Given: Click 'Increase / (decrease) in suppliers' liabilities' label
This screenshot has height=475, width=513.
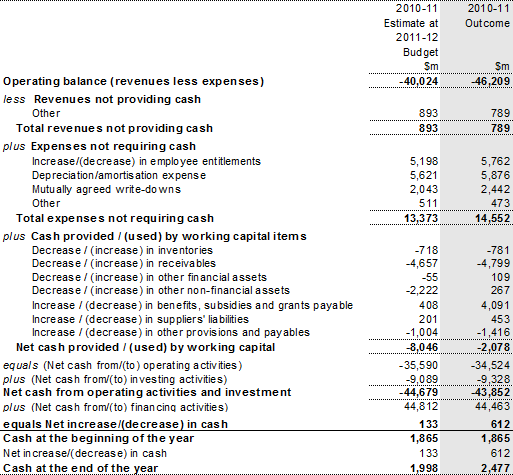Looking at the screenshot, I should click(x=140, y=319).
